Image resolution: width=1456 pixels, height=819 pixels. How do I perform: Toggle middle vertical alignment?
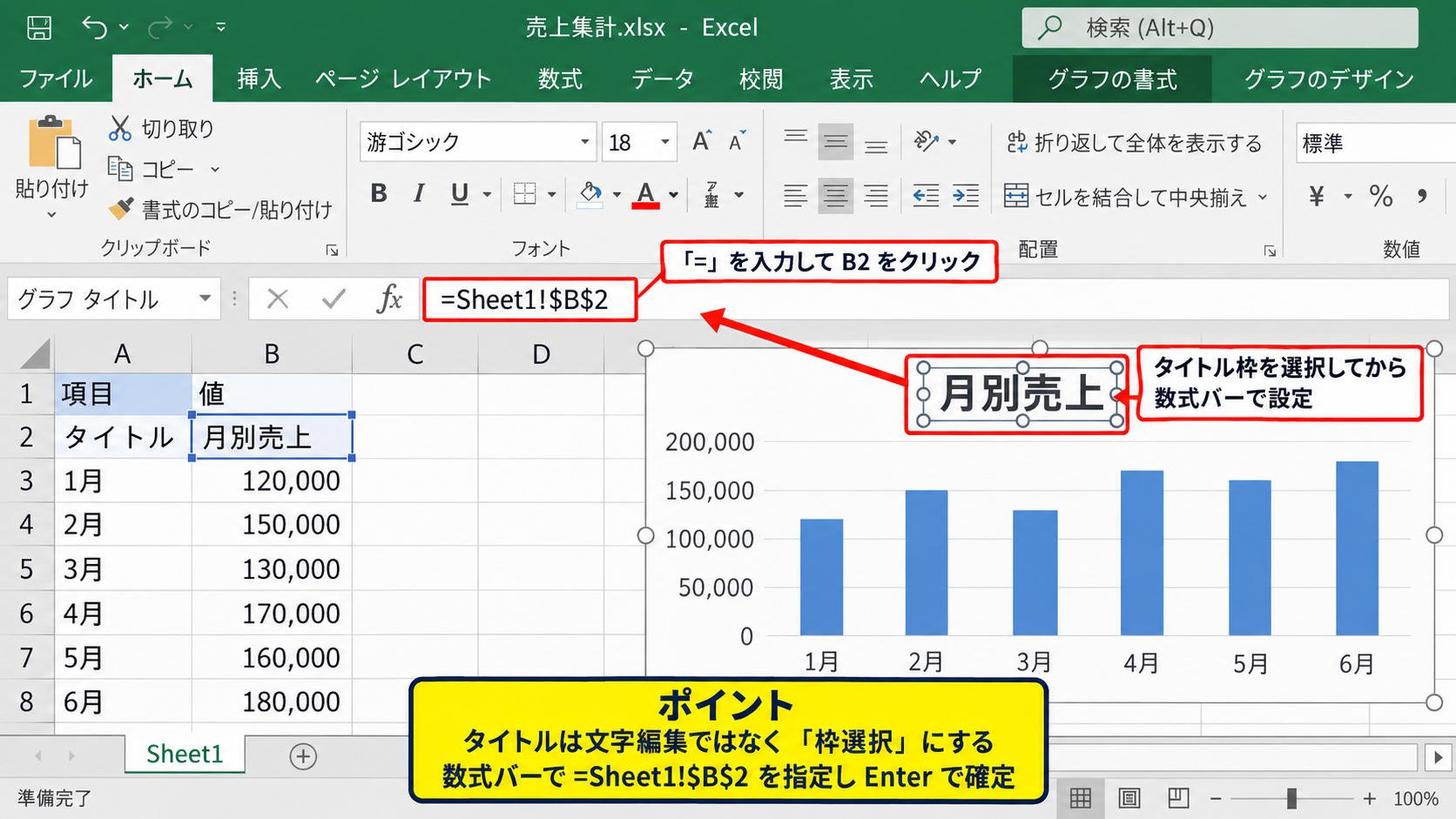point(835,142)
